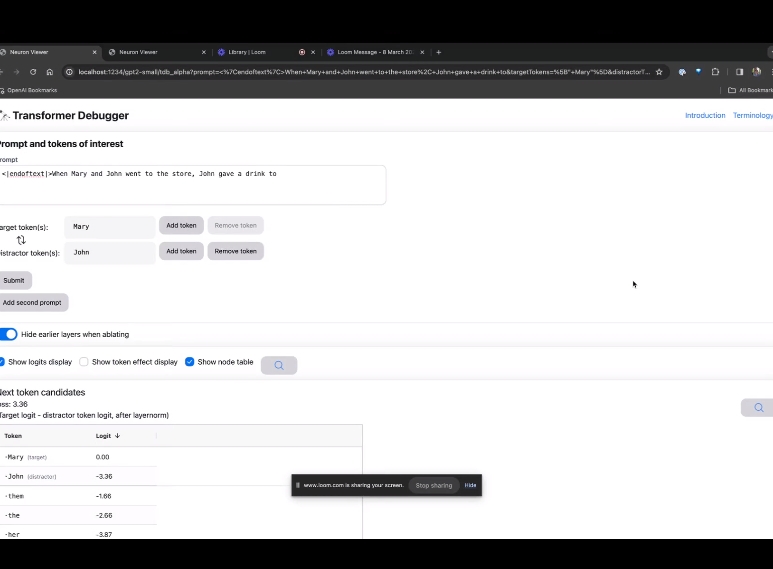Select the 'the' token row

pos(78,515)
